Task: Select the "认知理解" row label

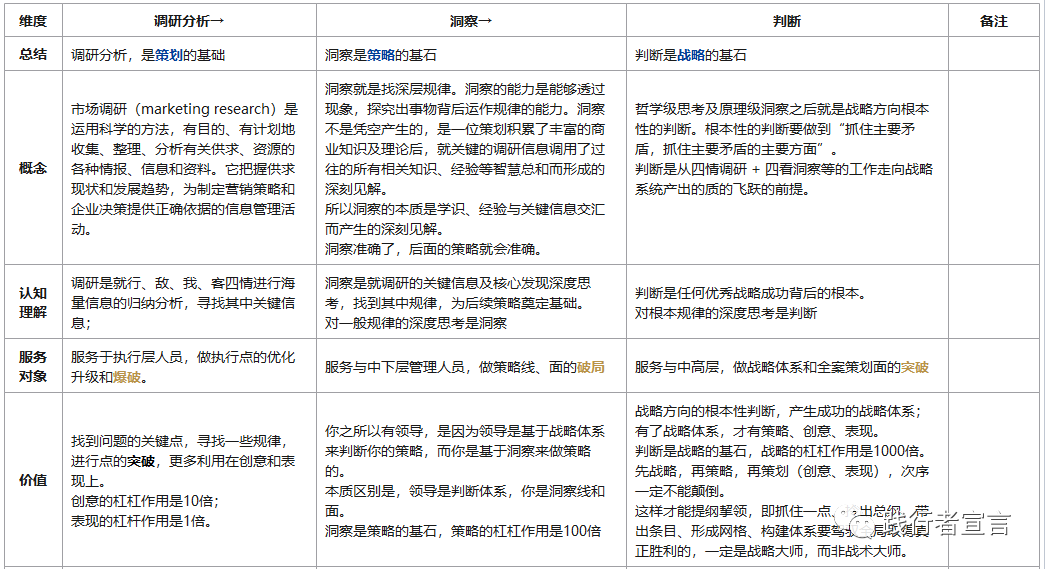Action: pos(33,302)
